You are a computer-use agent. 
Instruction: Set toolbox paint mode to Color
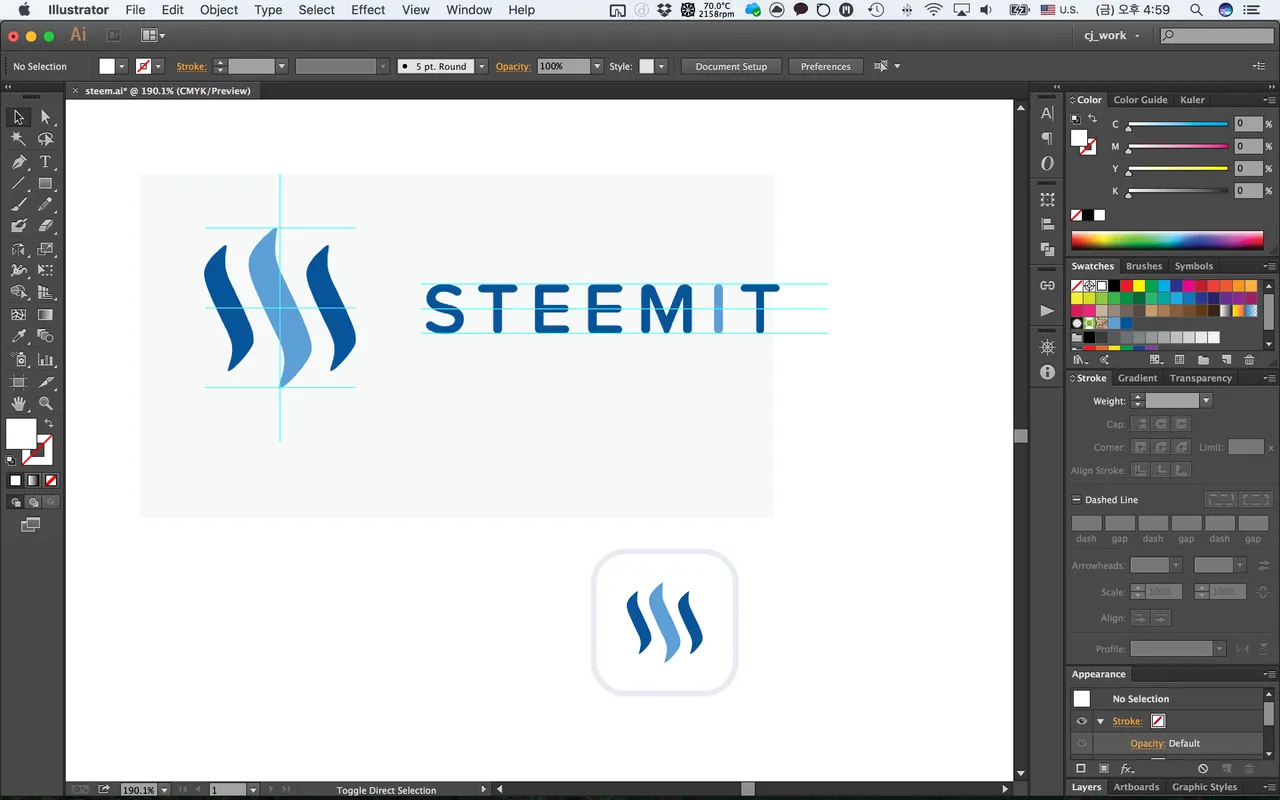[15, 480]
